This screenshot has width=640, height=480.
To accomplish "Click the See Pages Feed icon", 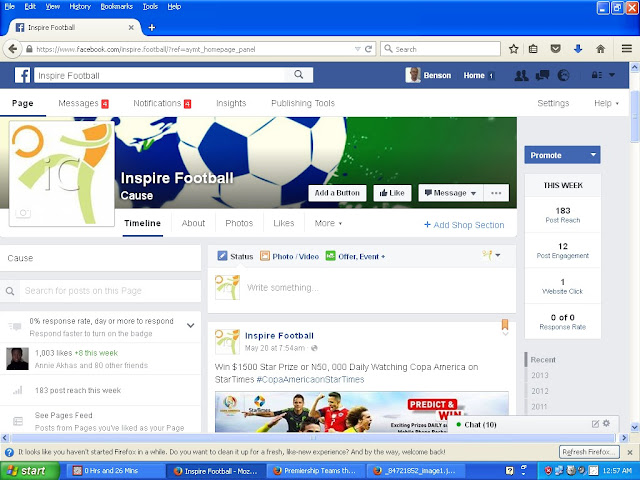I will 18,421.
